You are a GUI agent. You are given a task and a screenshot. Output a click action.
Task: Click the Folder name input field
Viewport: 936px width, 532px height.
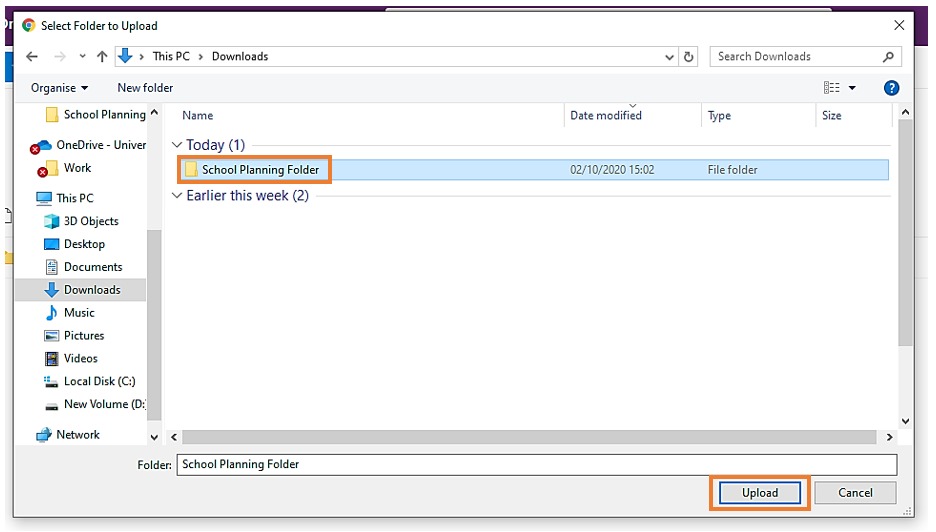tap(537, 465)
